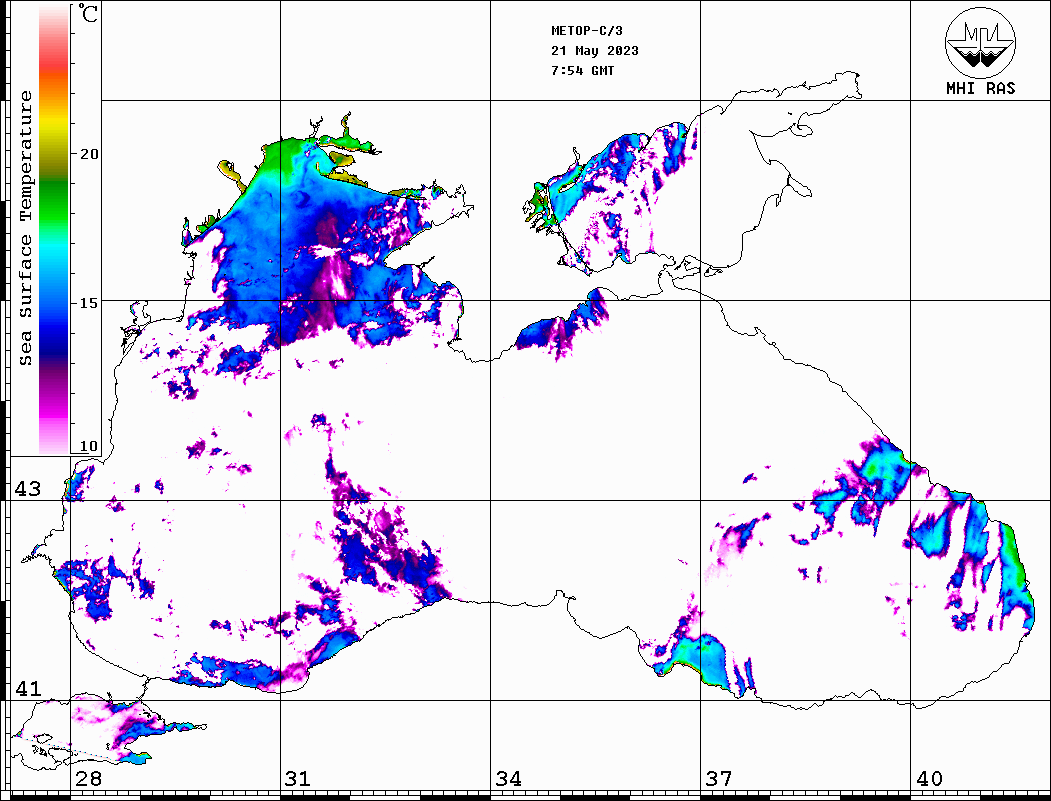Click longitude label 37
This screenshot has height=801, width=1051.
click(719, 779)
